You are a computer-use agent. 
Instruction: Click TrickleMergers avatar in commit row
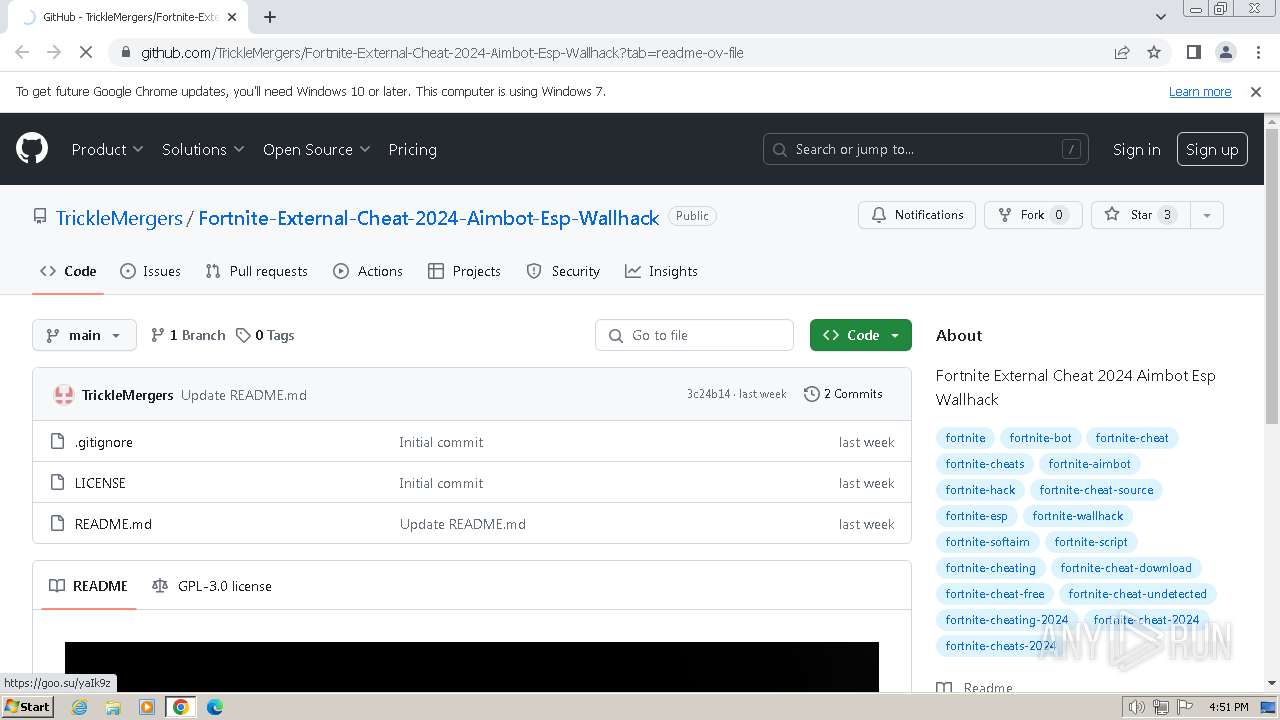click(x=64, y=395)
